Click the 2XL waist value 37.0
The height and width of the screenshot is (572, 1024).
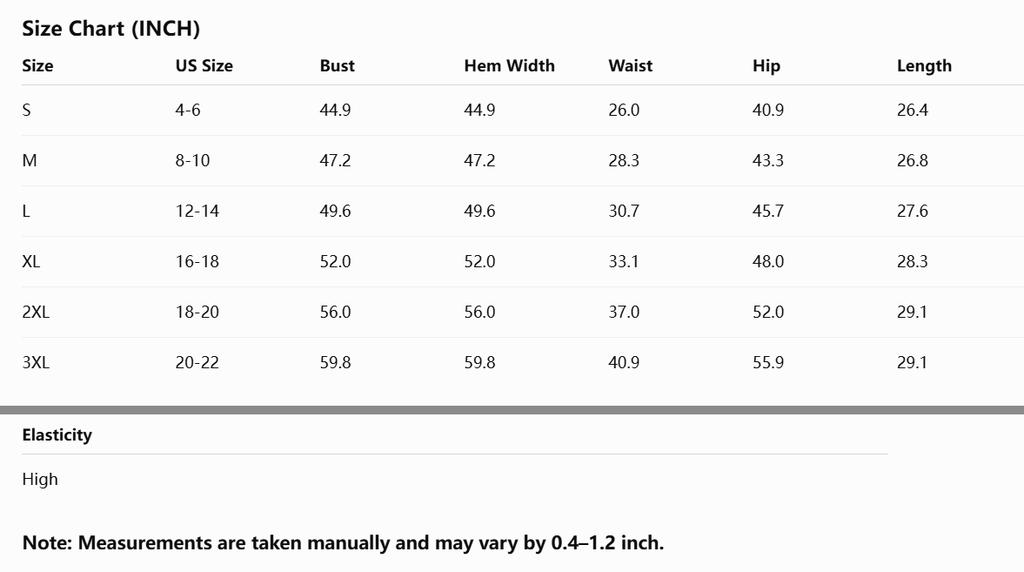624,312
